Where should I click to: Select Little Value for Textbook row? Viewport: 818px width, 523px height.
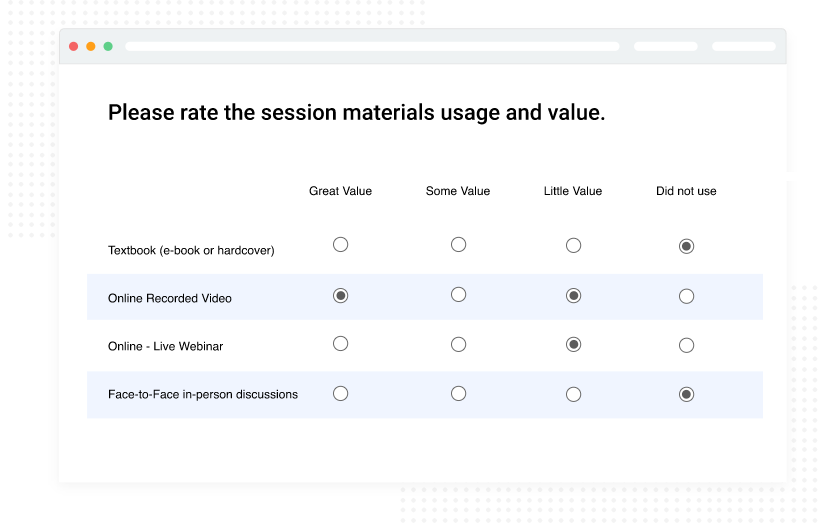573,246
